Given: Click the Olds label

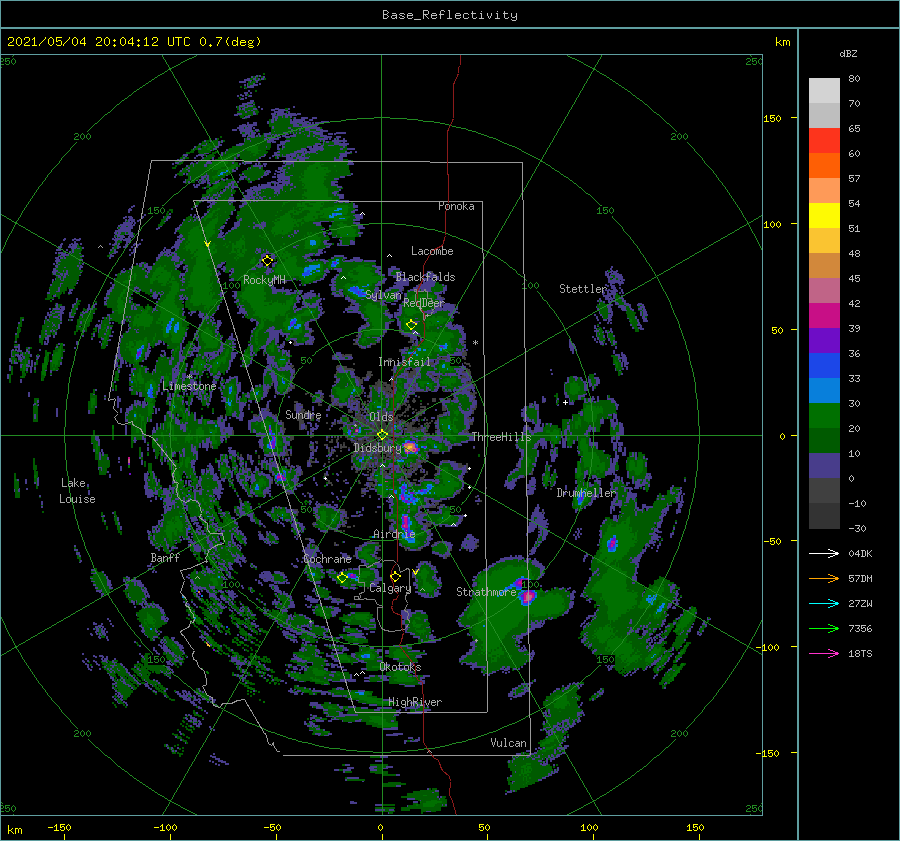Looking at the screenshot, I should [381, 417].
